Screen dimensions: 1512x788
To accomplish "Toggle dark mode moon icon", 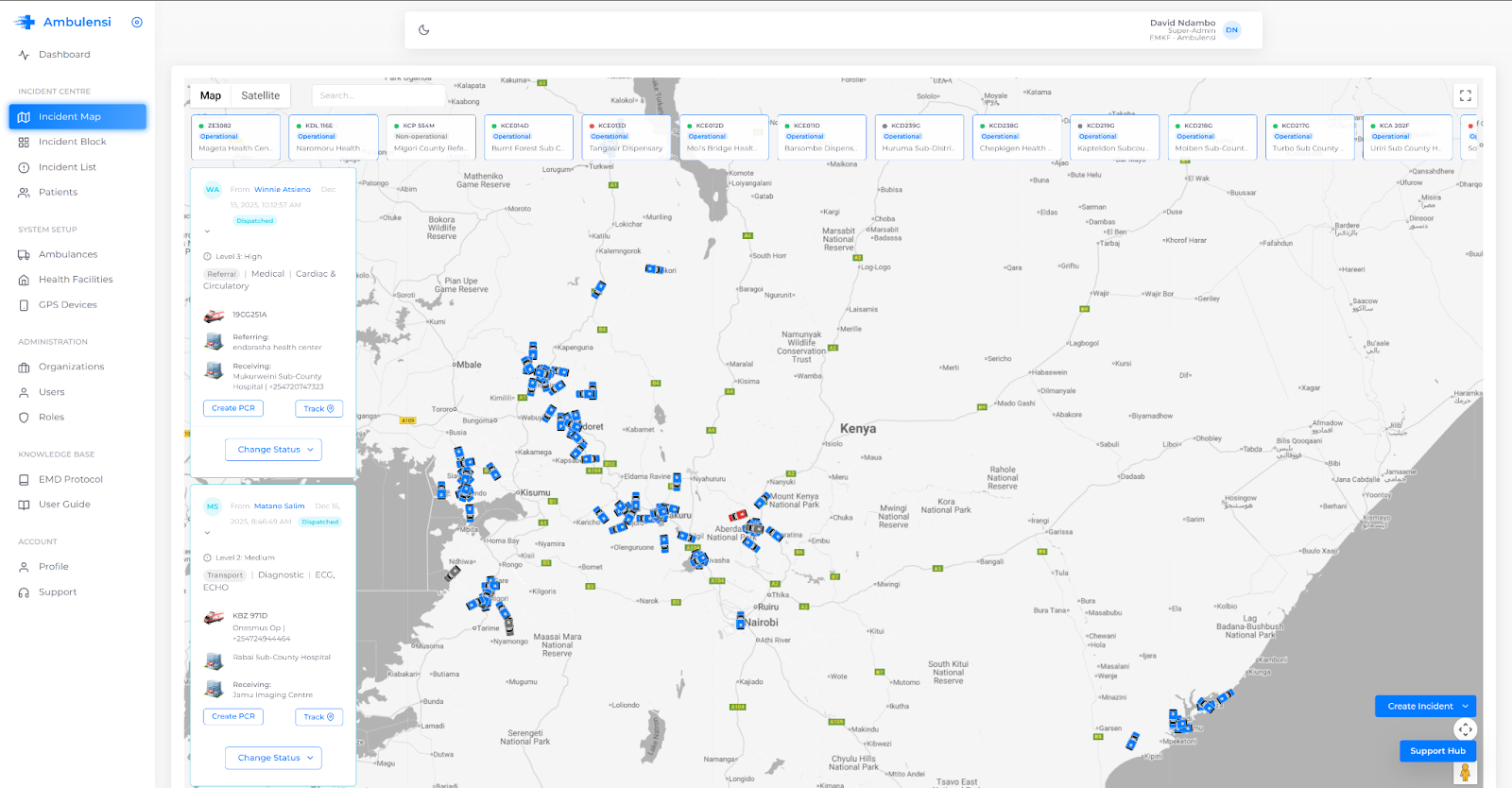I will pyautogui.click(x=424, y=30).
